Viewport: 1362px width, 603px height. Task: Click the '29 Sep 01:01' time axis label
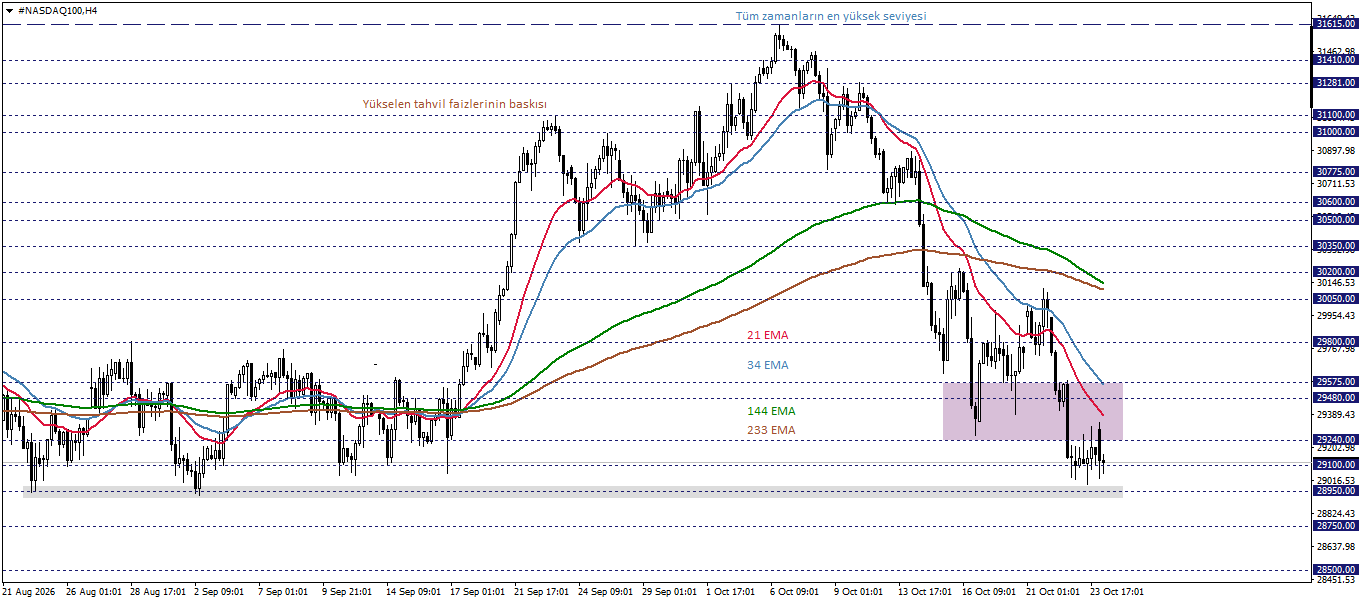coord(670,592)
